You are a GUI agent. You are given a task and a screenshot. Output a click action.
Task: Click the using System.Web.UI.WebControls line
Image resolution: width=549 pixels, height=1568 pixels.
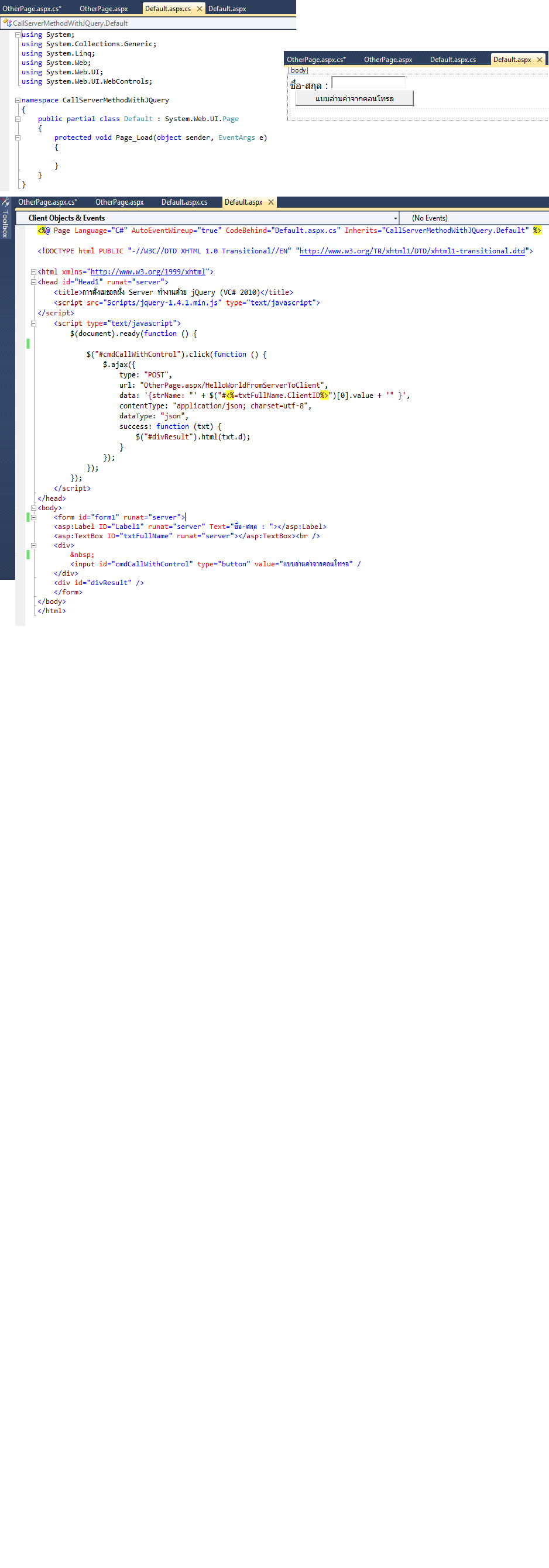tap(87, 81)
